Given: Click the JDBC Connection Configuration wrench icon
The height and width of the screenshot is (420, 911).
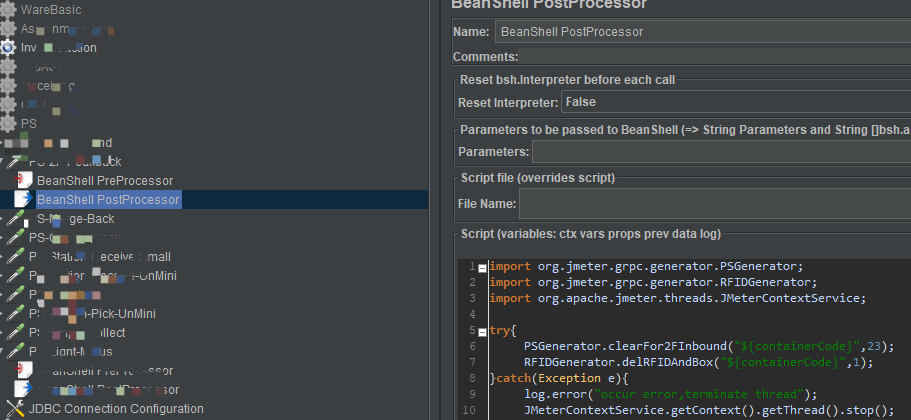Looking at the screenshot, I should pyautogui.click(x=16, y=408).
